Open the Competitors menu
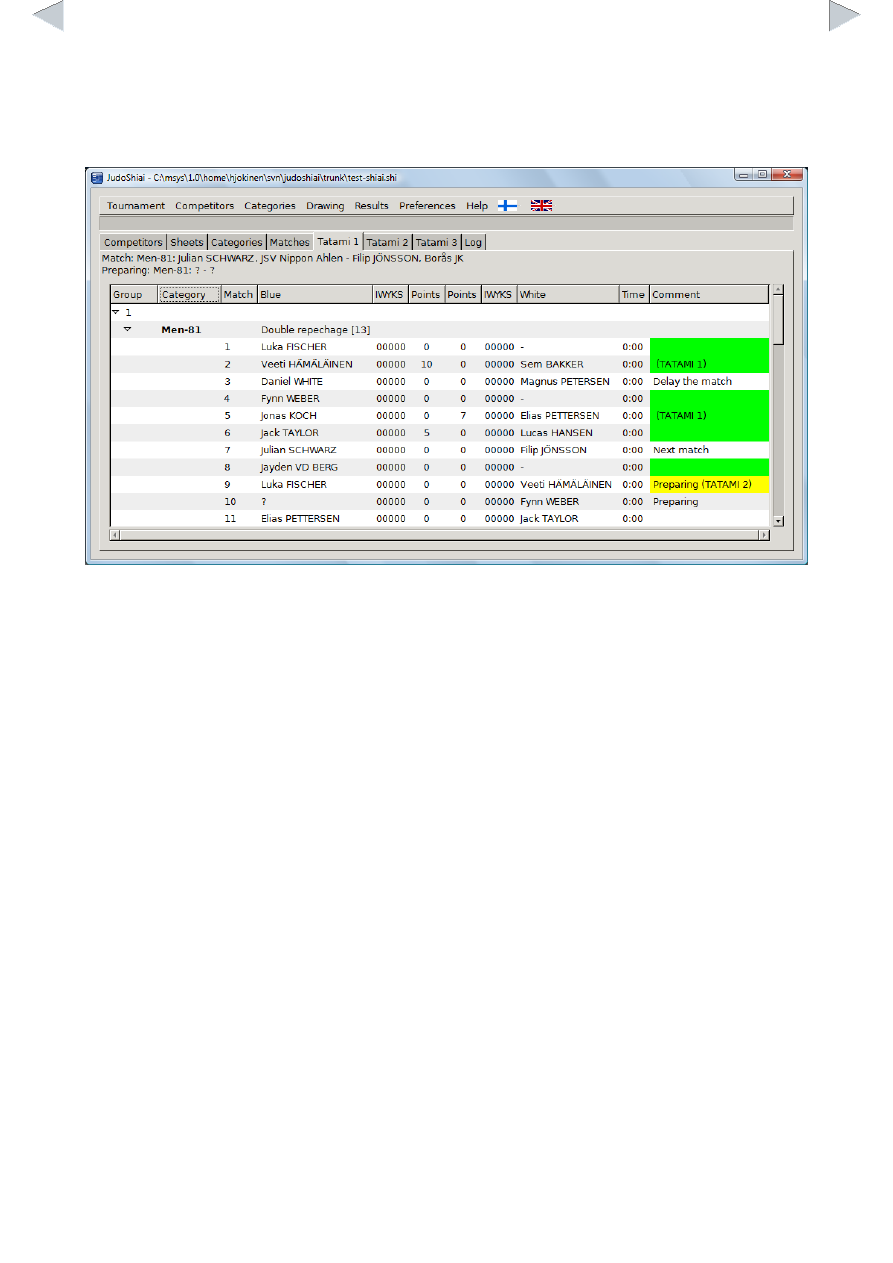This screenshot has height=1263, width=893. [205, 206]
